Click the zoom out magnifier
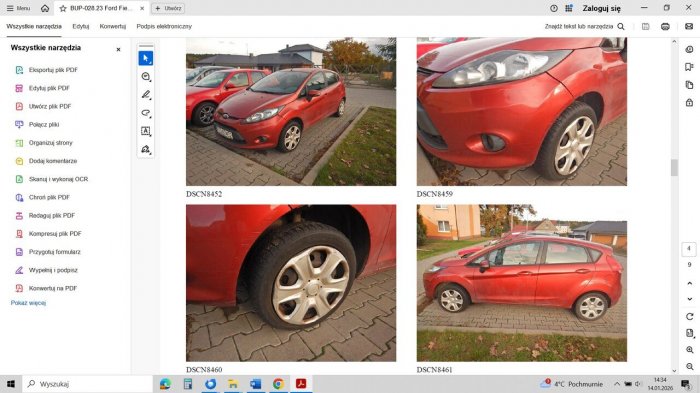700x393 pixels. (689, 366)
